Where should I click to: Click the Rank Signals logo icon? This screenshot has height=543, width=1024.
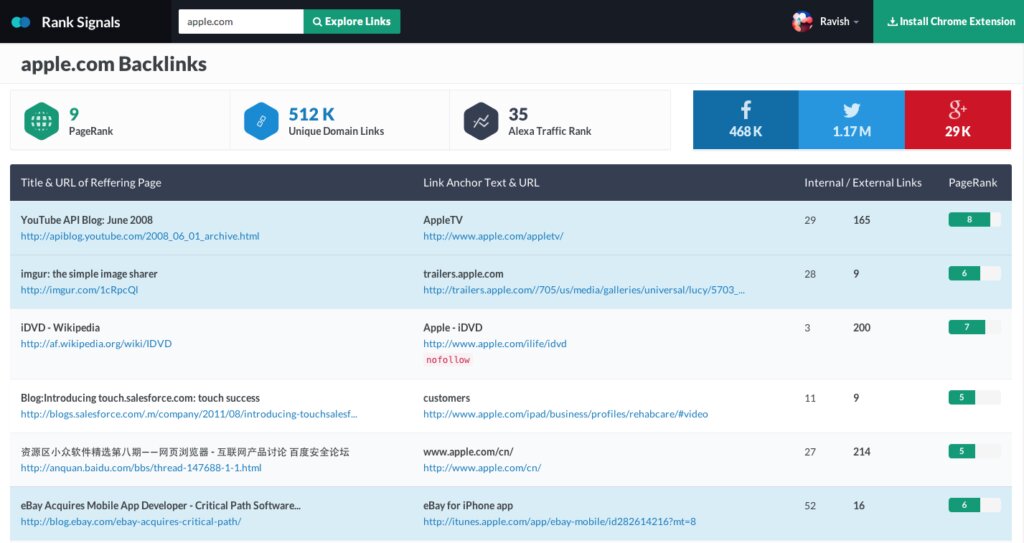point(21,22)
